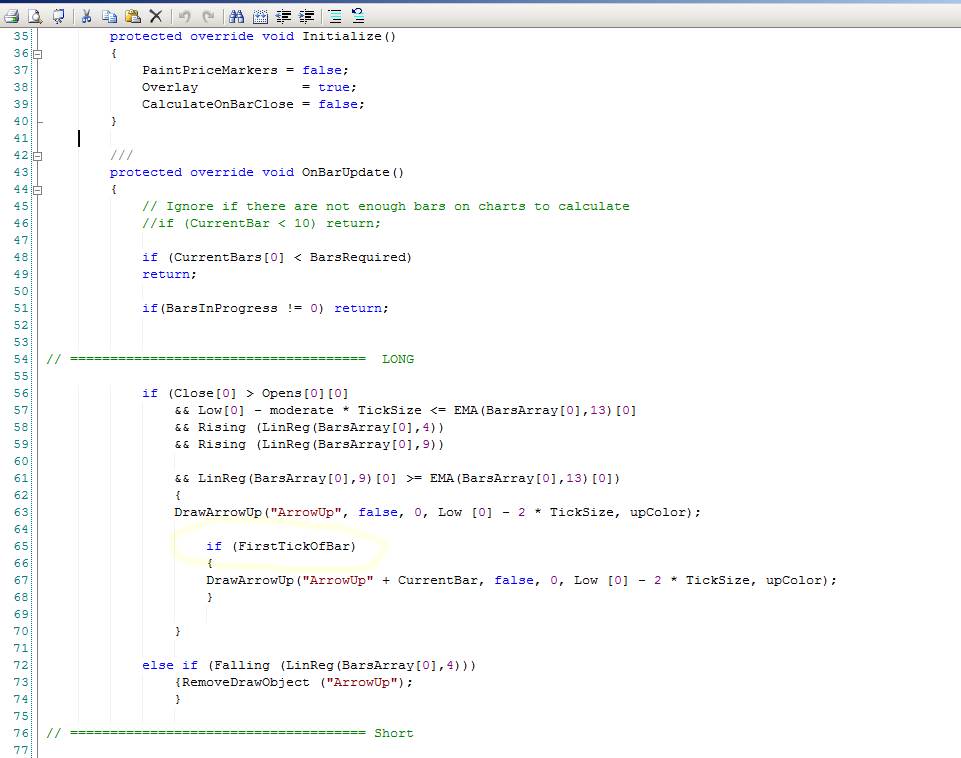Image resolution: width=961 pixels, height=758 pixels.
Task: Click 'moderate' variable on line 57
Action: click(x=302, y=410)
